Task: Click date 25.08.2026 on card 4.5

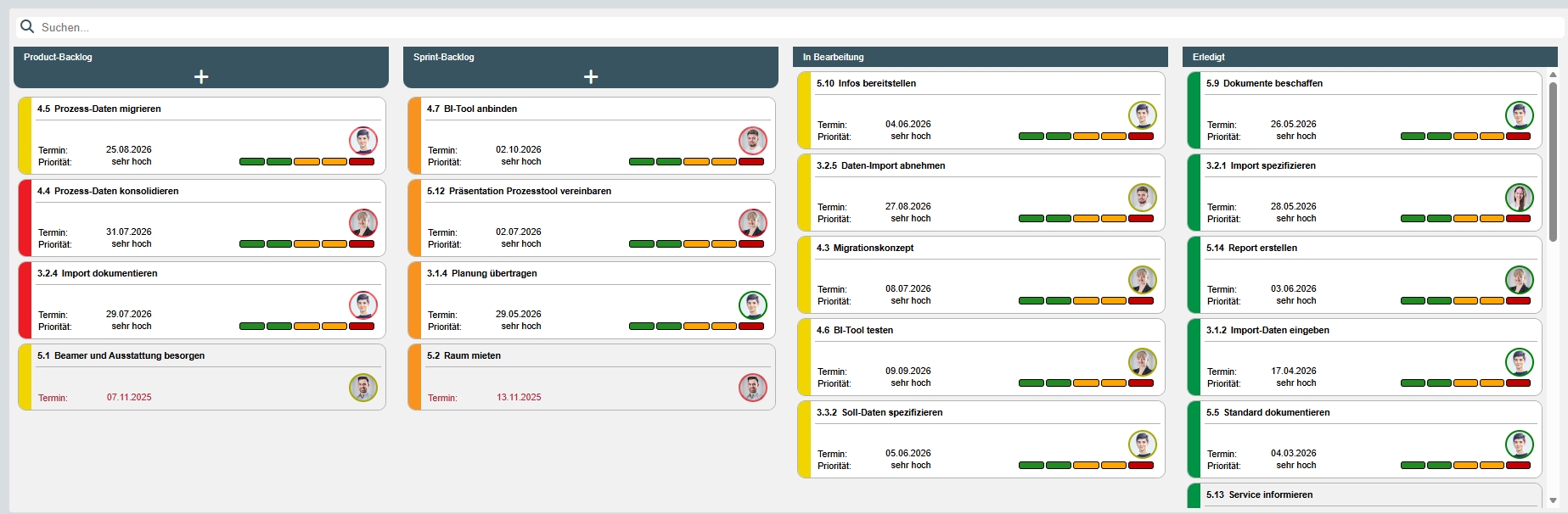Action: (x=129, y=149)
